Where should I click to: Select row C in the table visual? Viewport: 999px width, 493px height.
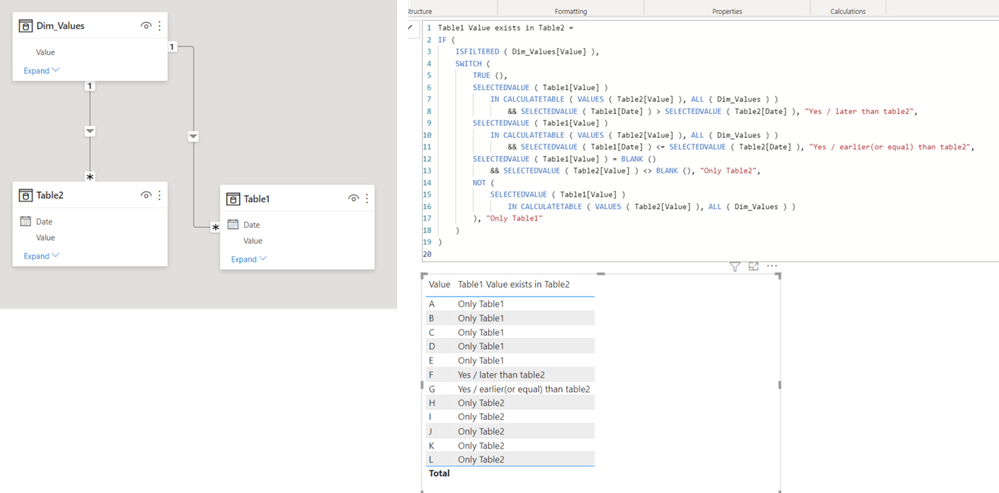pyautogui.click(x=510, y=332)
